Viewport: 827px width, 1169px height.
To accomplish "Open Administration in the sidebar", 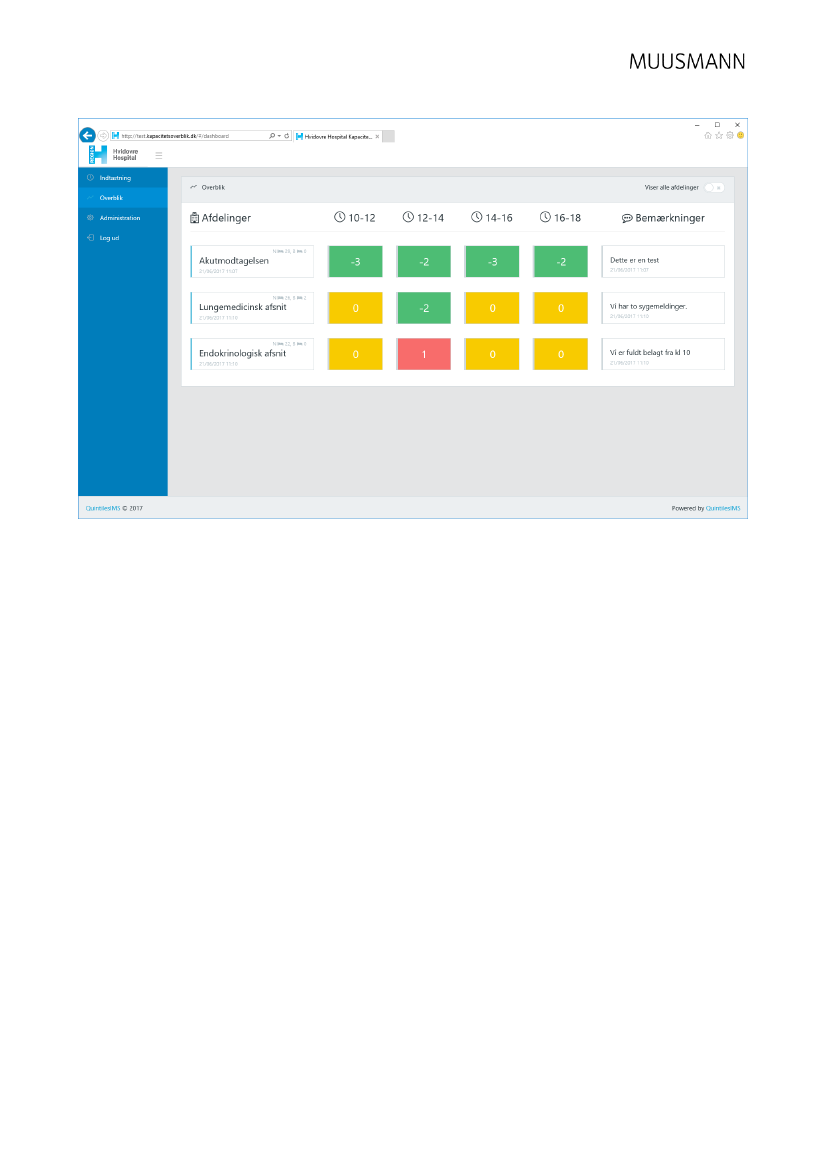I will 123,218.
